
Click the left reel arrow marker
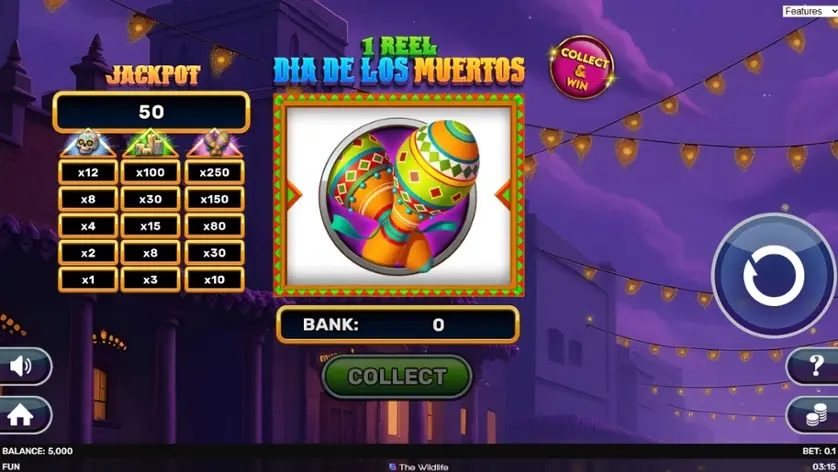[x=294, y=195]
